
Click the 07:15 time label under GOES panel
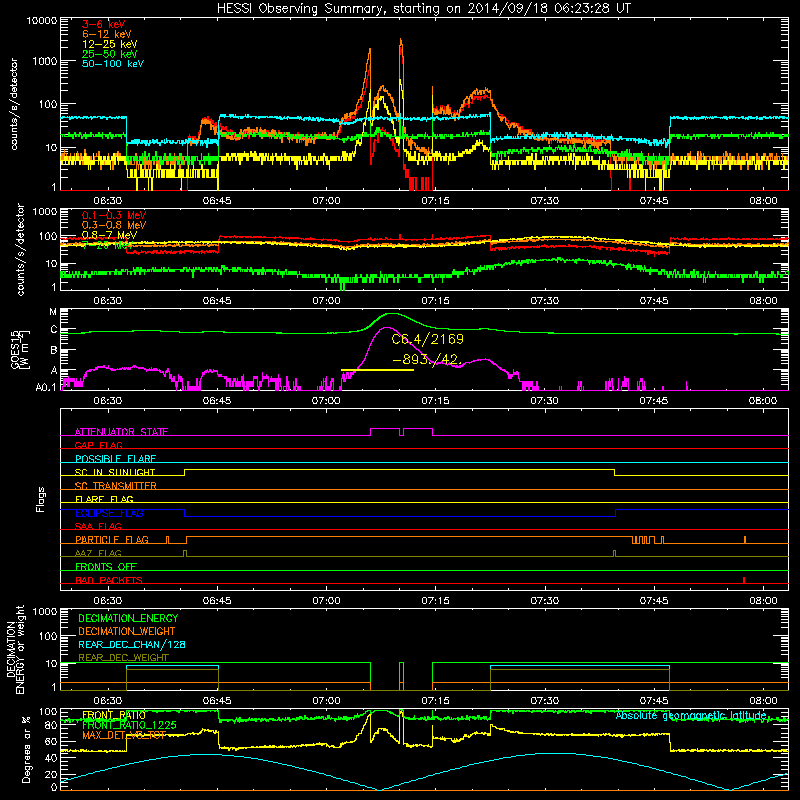(435, 401)
